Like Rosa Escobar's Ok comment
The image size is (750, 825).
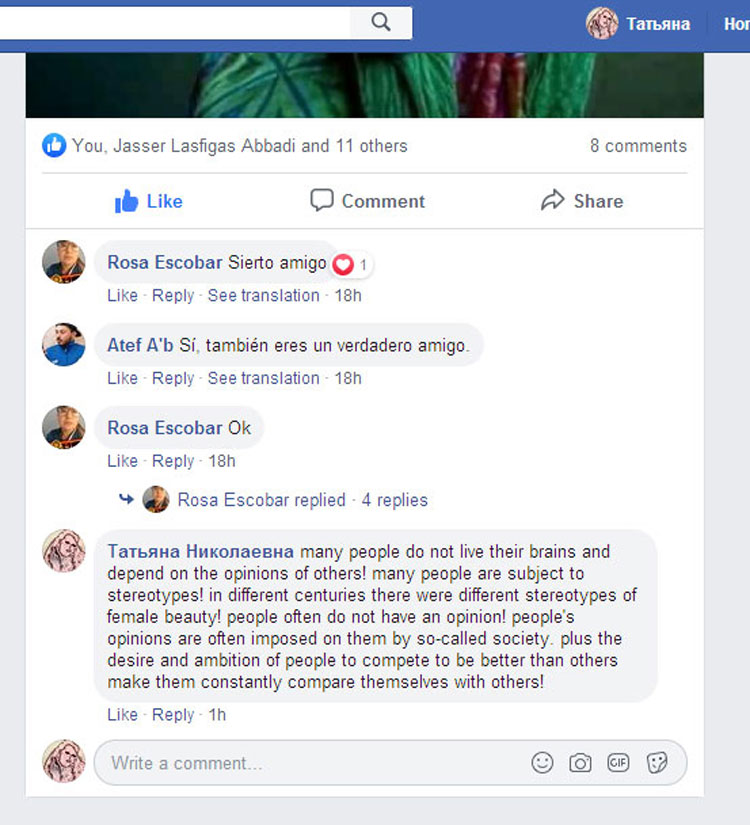[122, 461]
